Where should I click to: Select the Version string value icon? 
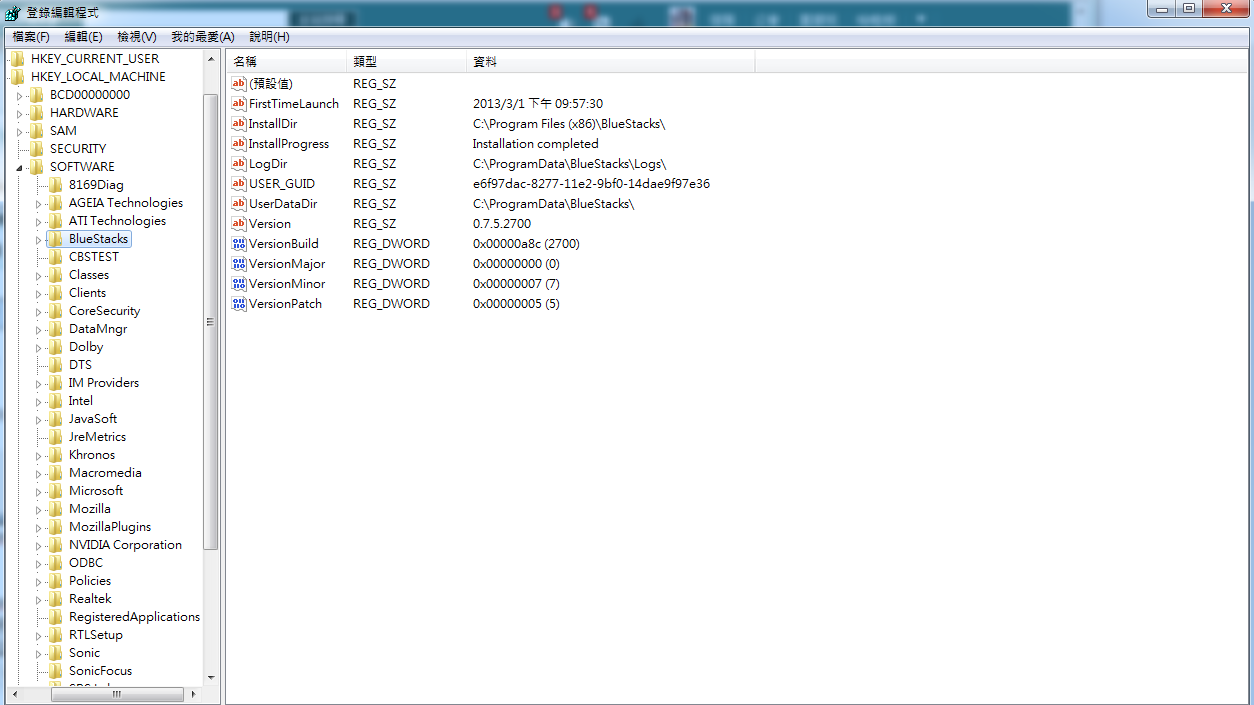[239, 224]
